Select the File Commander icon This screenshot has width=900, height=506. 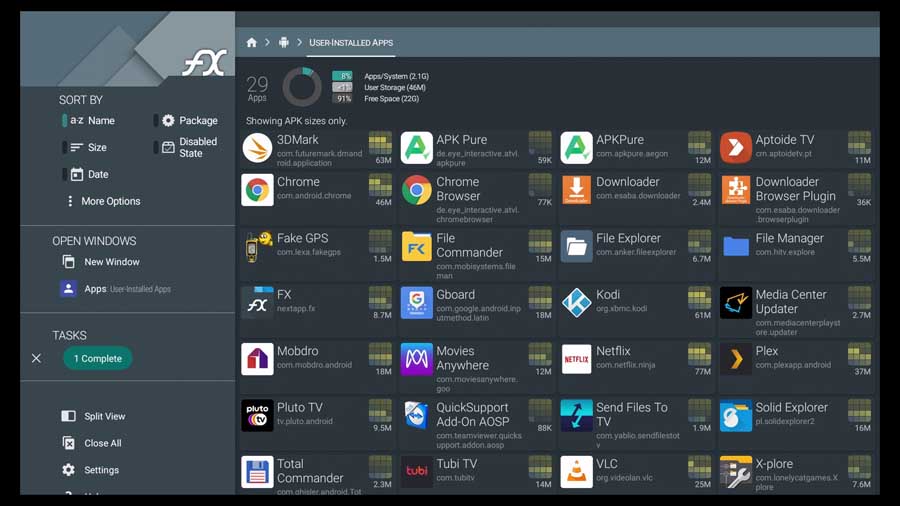click(417, 247)
